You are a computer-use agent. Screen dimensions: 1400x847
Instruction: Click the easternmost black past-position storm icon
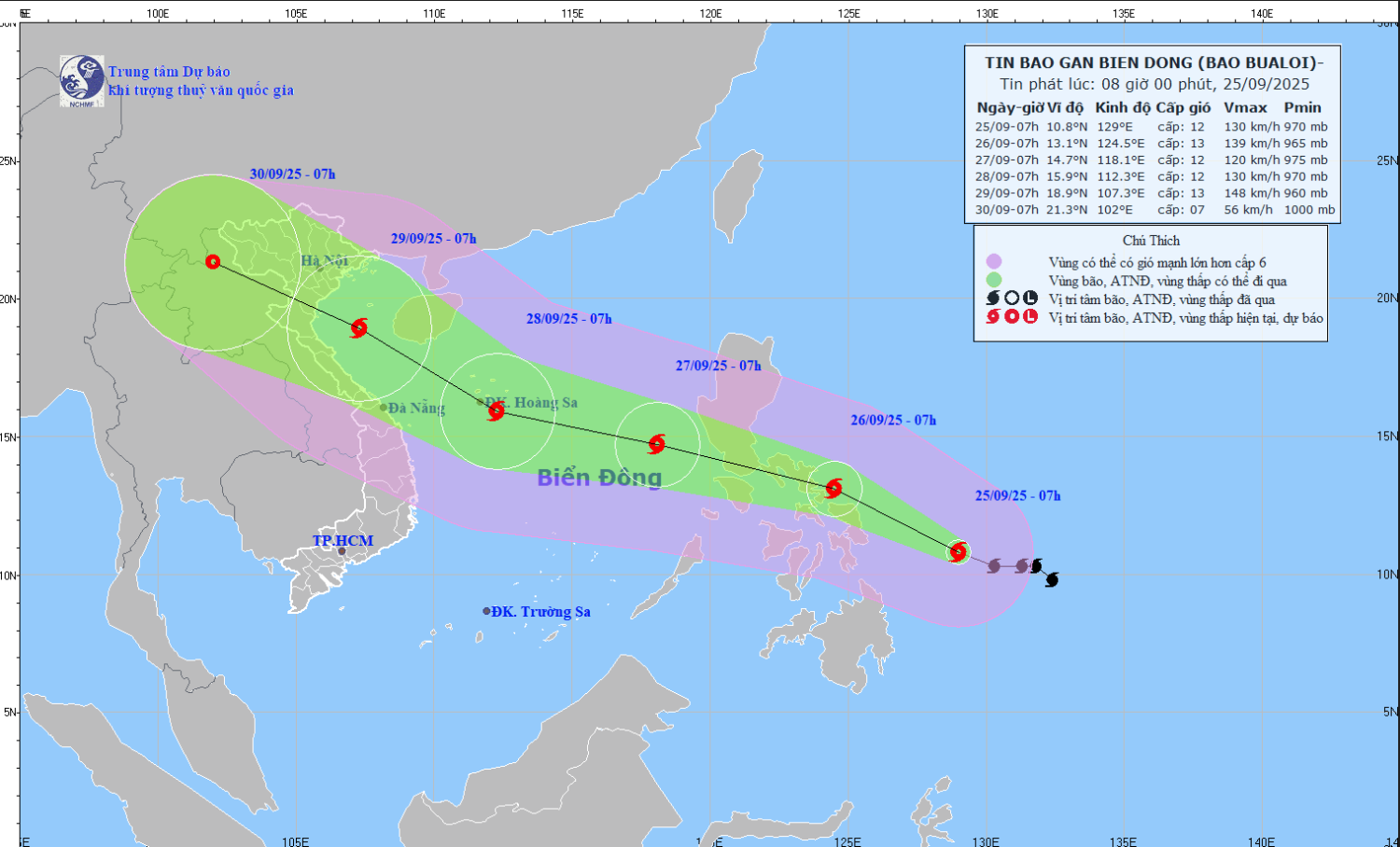click(x=1052, y=579)
